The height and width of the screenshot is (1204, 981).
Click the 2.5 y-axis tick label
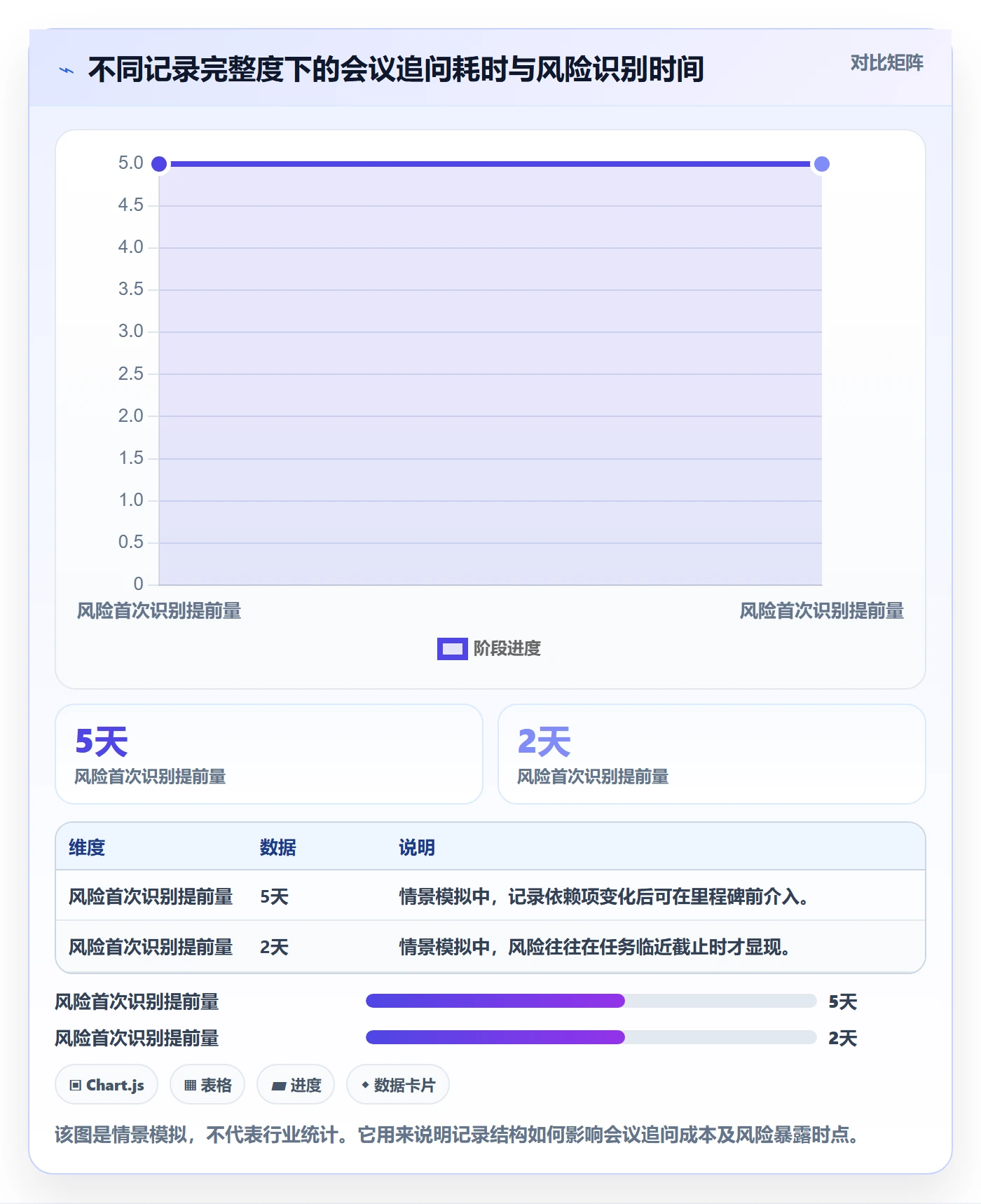coord(130,374)
